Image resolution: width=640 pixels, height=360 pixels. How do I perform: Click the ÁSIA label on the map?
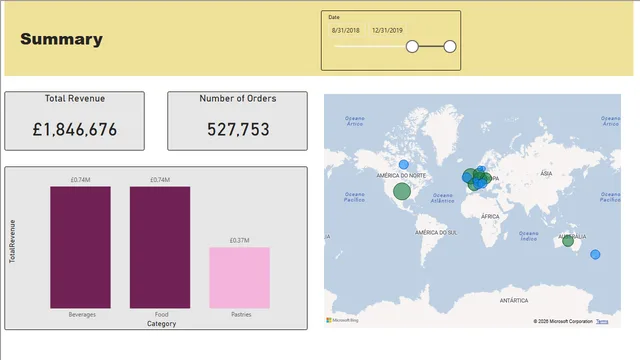(x=546, y=173)
